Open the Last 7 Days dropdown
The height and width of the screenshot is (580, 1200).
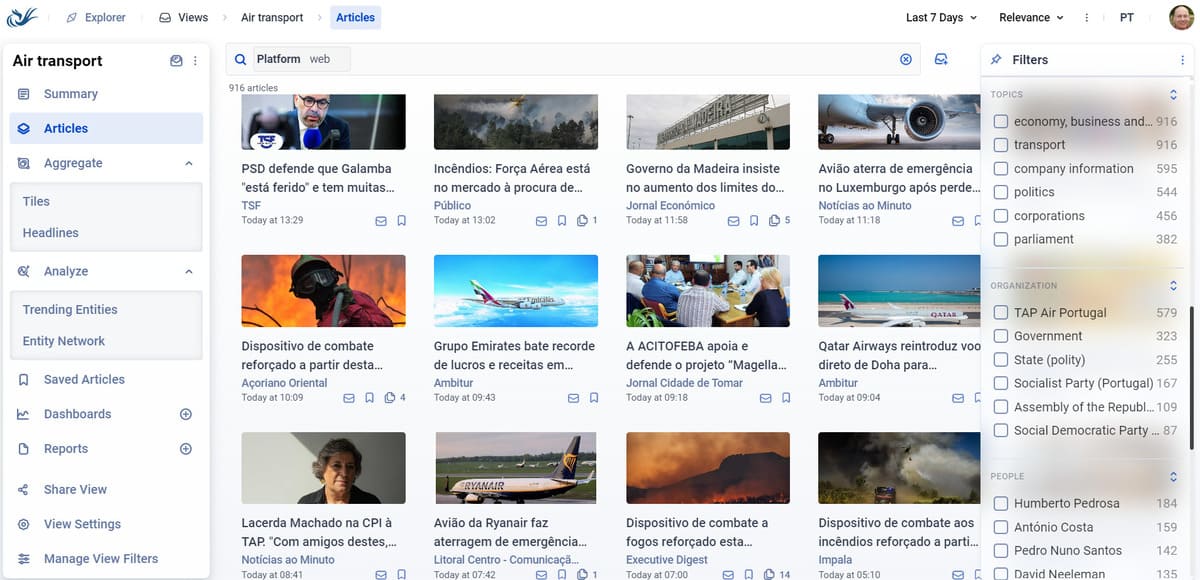941,18
